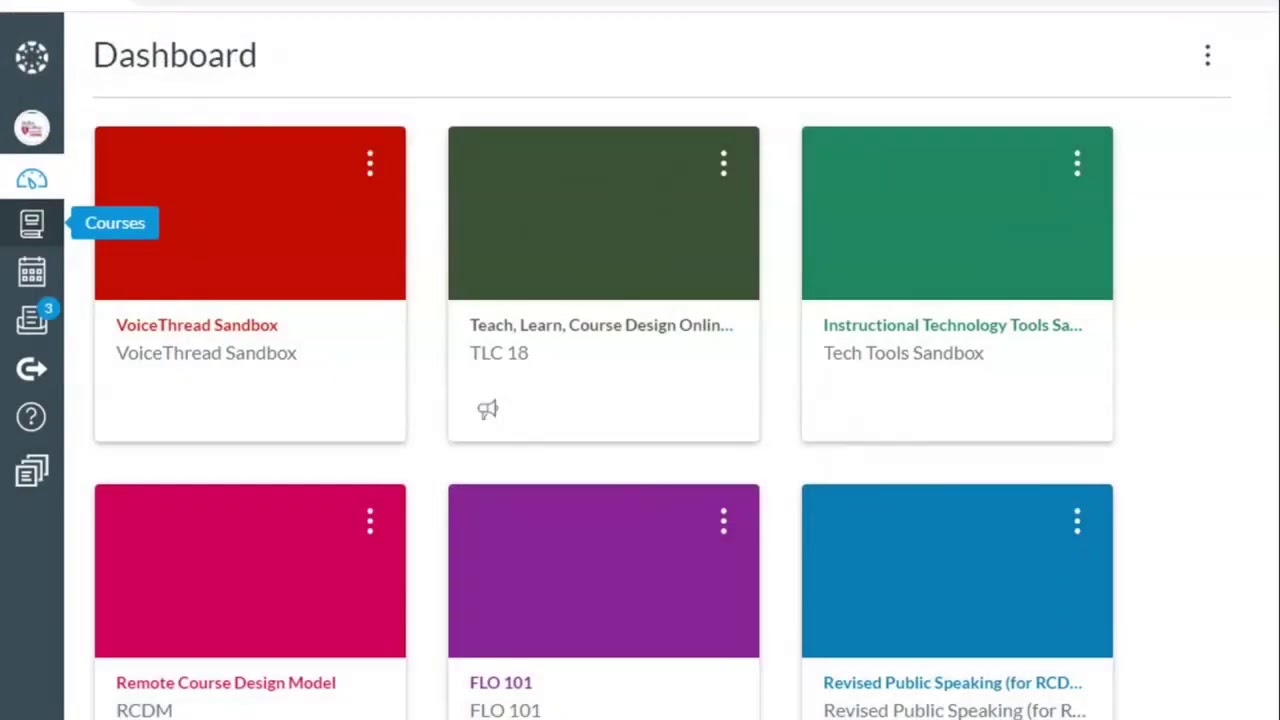
Task: Open the Teach, Learn, Course Design link
Action: (x=601, y=325)
